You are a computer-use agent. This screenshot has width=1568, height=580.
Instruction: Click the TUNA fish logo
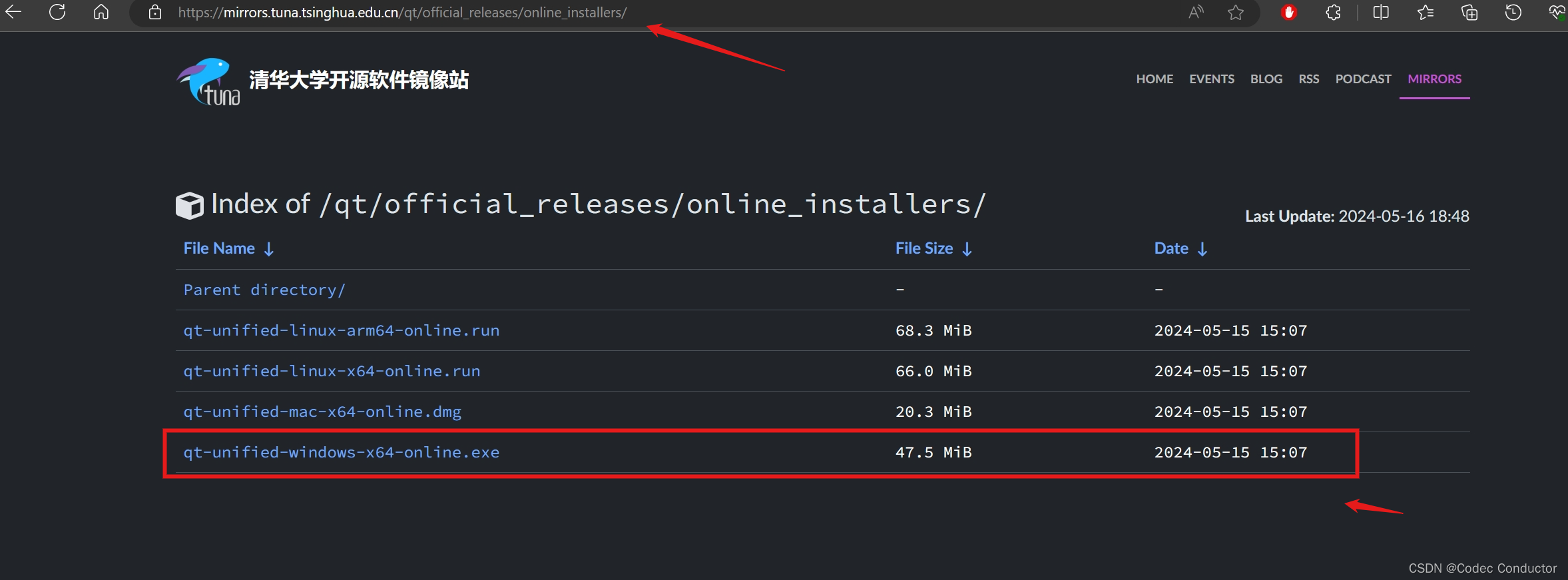pos(208,82)
